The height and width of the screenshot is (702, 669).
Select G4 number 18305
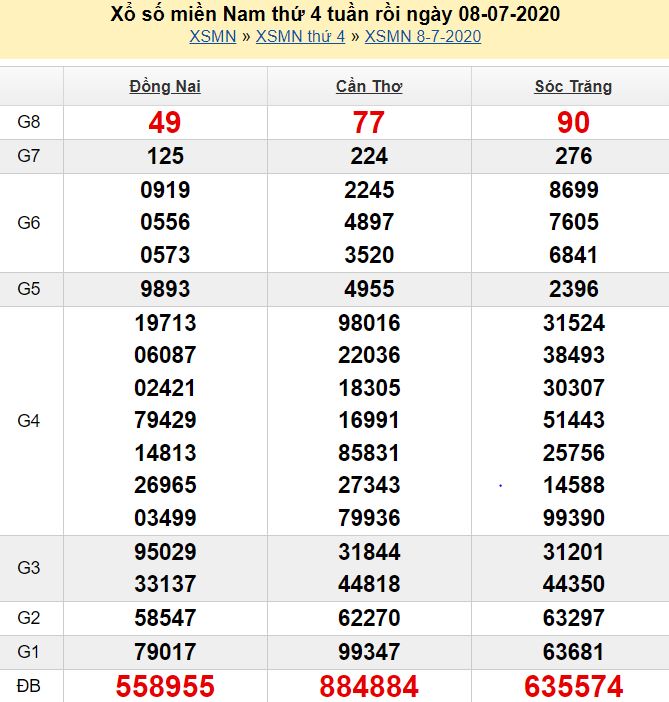(369, 388)
